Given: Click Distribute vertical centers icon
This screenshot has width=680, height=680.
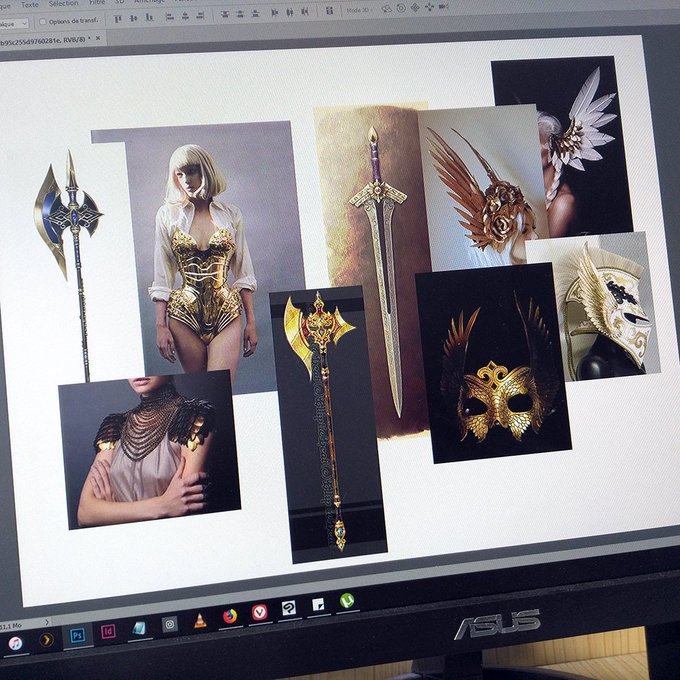Looking at the screenshot, I should 241,14.
